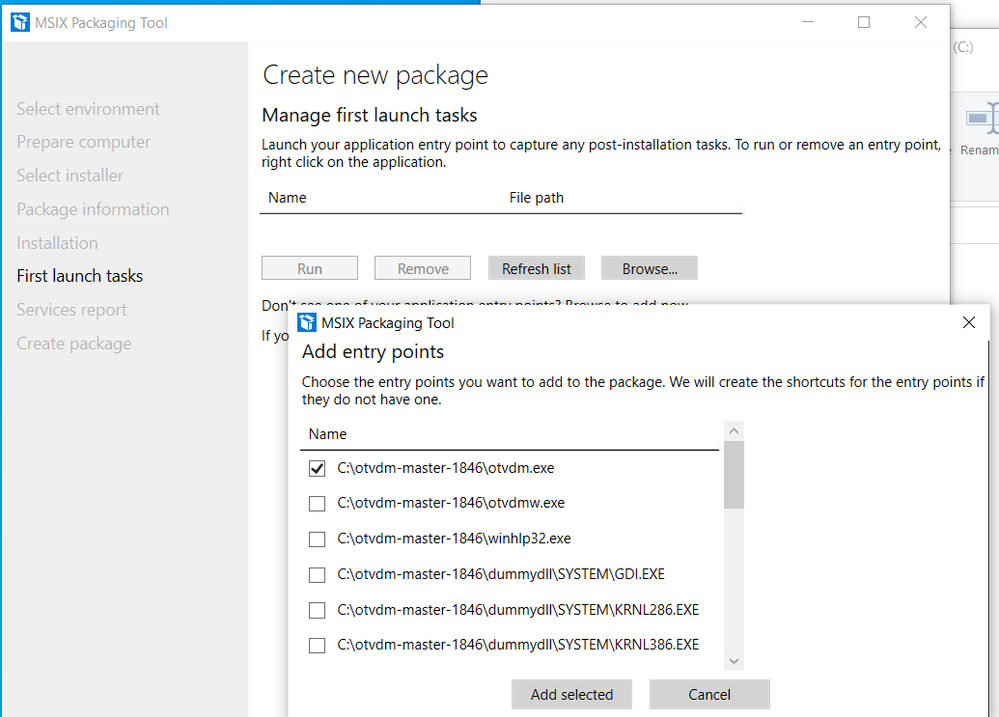This screenshot has width=999, height=717.
Task: Go to the Prepare computer step
Action: 83,142
